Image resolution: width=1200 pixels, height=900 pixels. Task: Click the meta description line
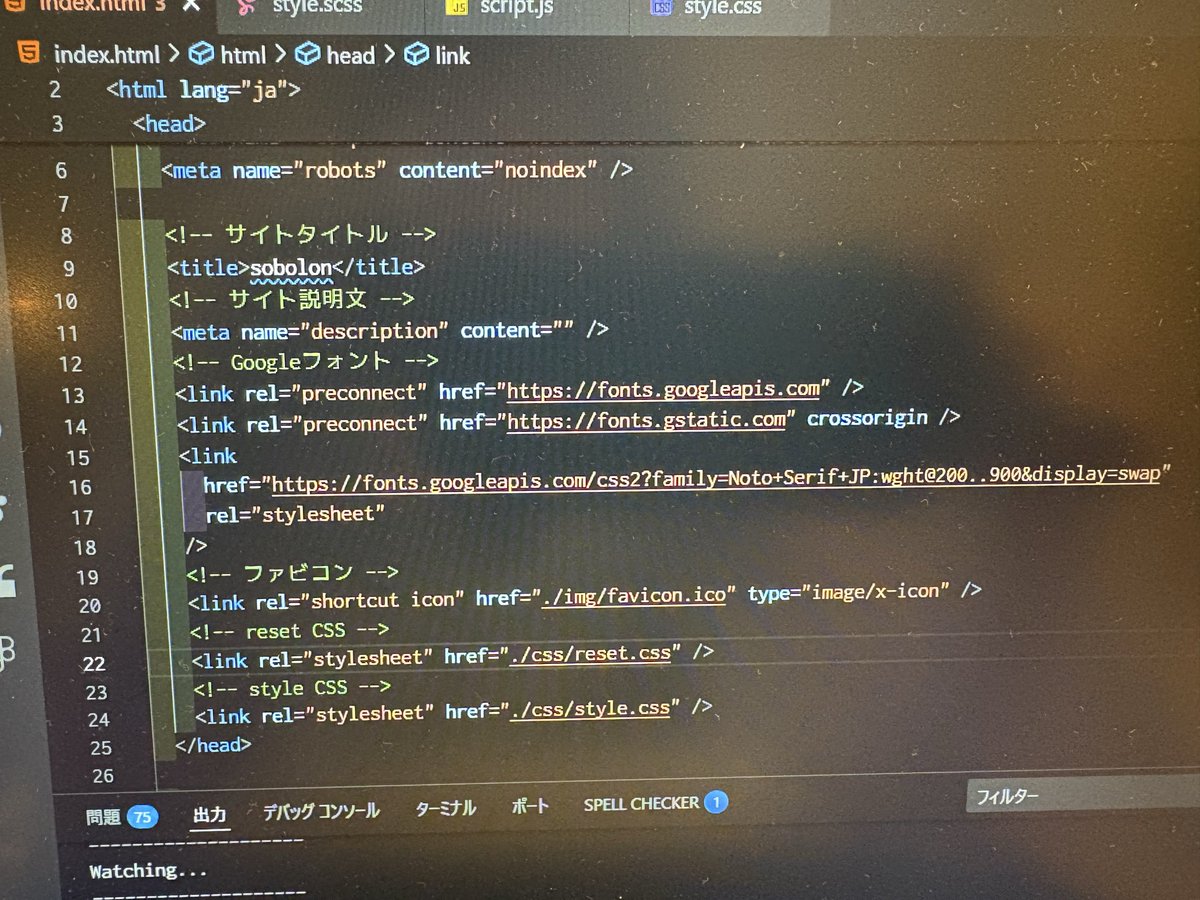pos(389,331)
